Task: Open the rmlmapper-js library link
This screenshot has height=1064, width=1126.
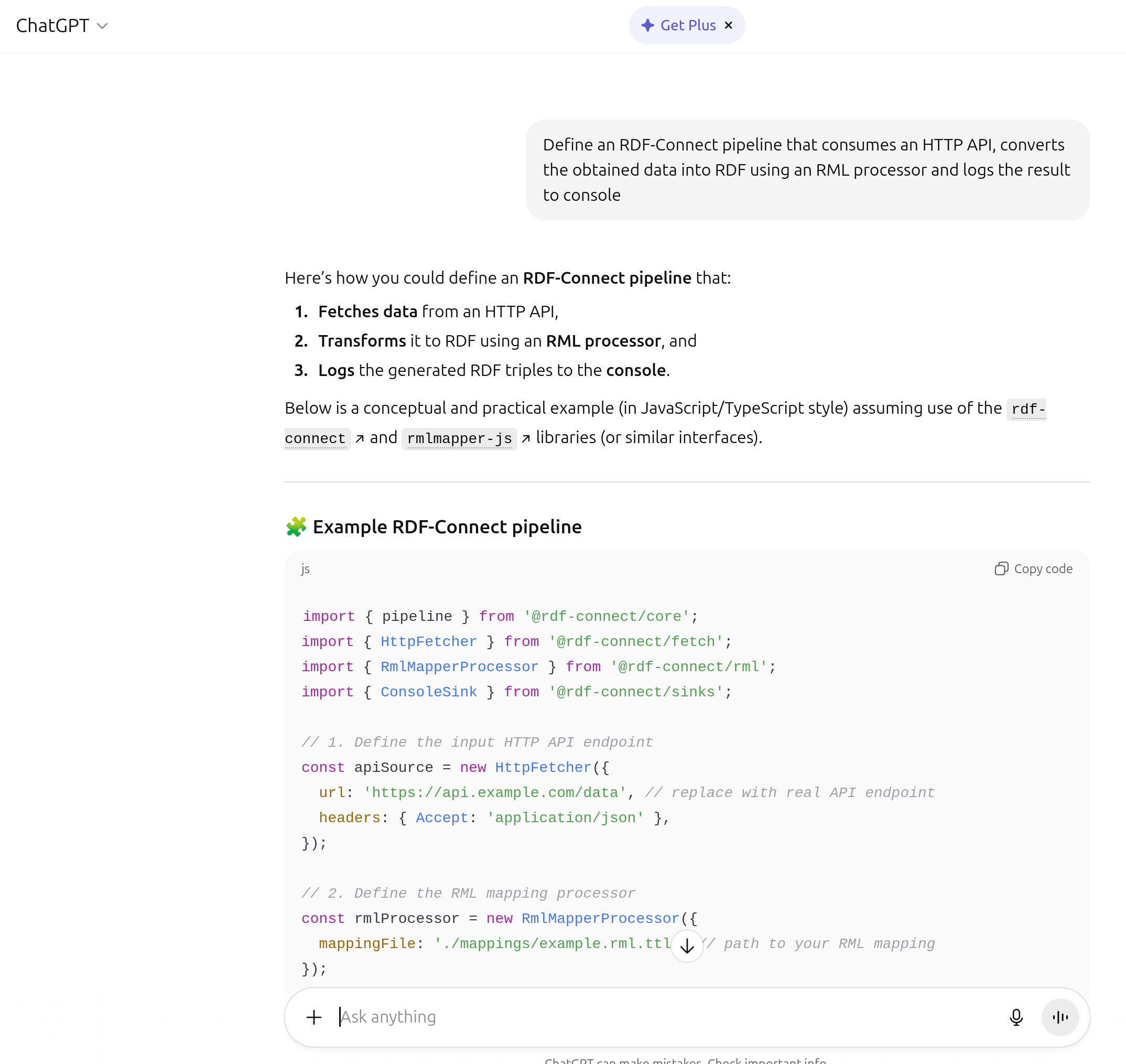Action: [459, 438]
